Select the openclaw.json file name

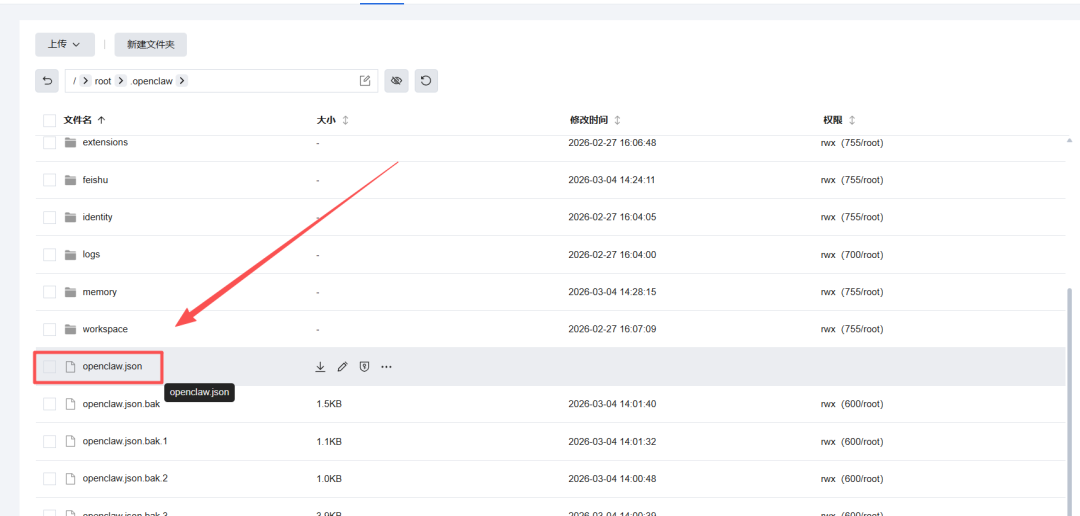112,367
